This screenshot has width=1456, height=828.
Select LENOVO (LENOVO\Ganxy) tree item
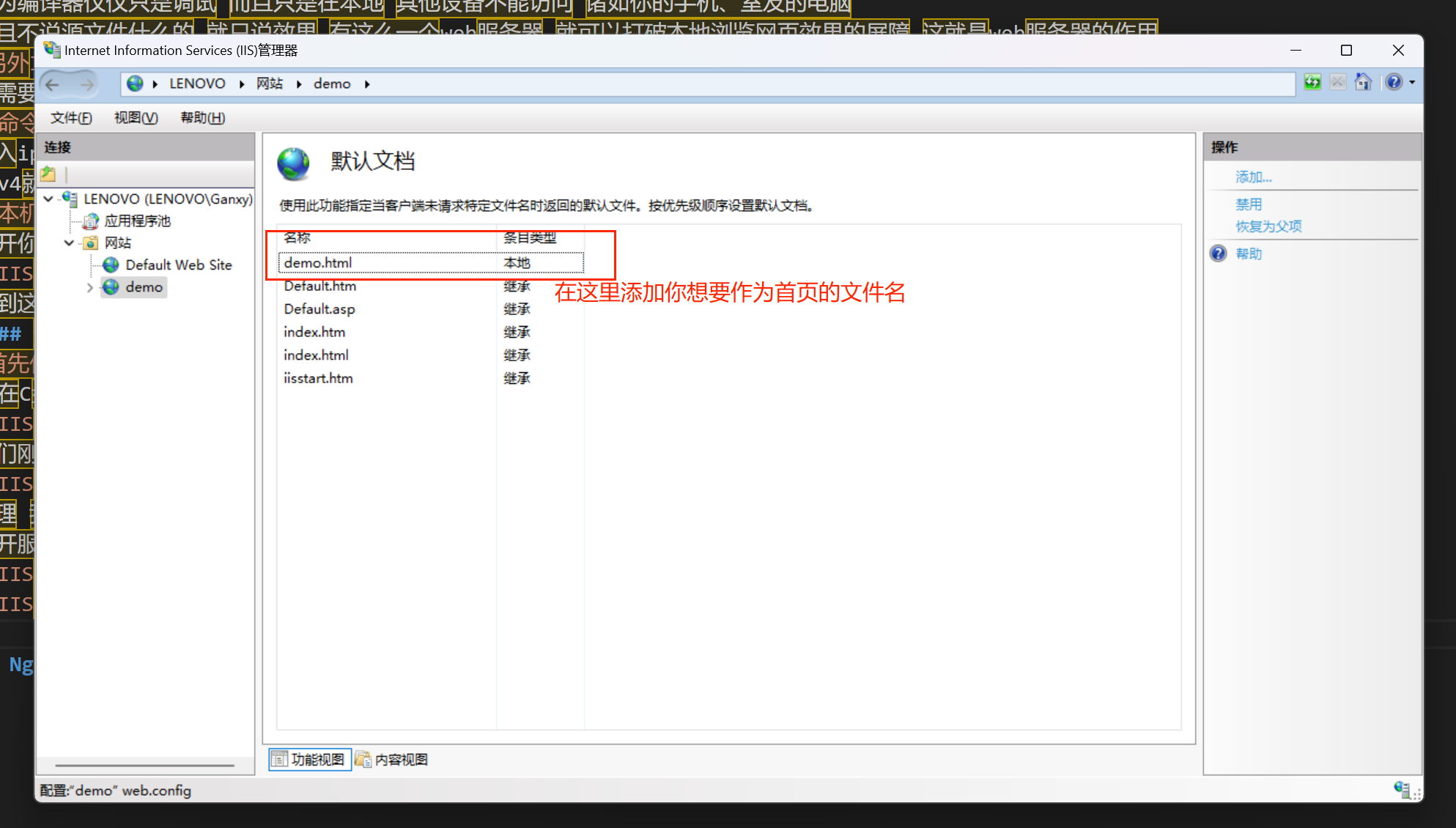[x=168, y=199]
